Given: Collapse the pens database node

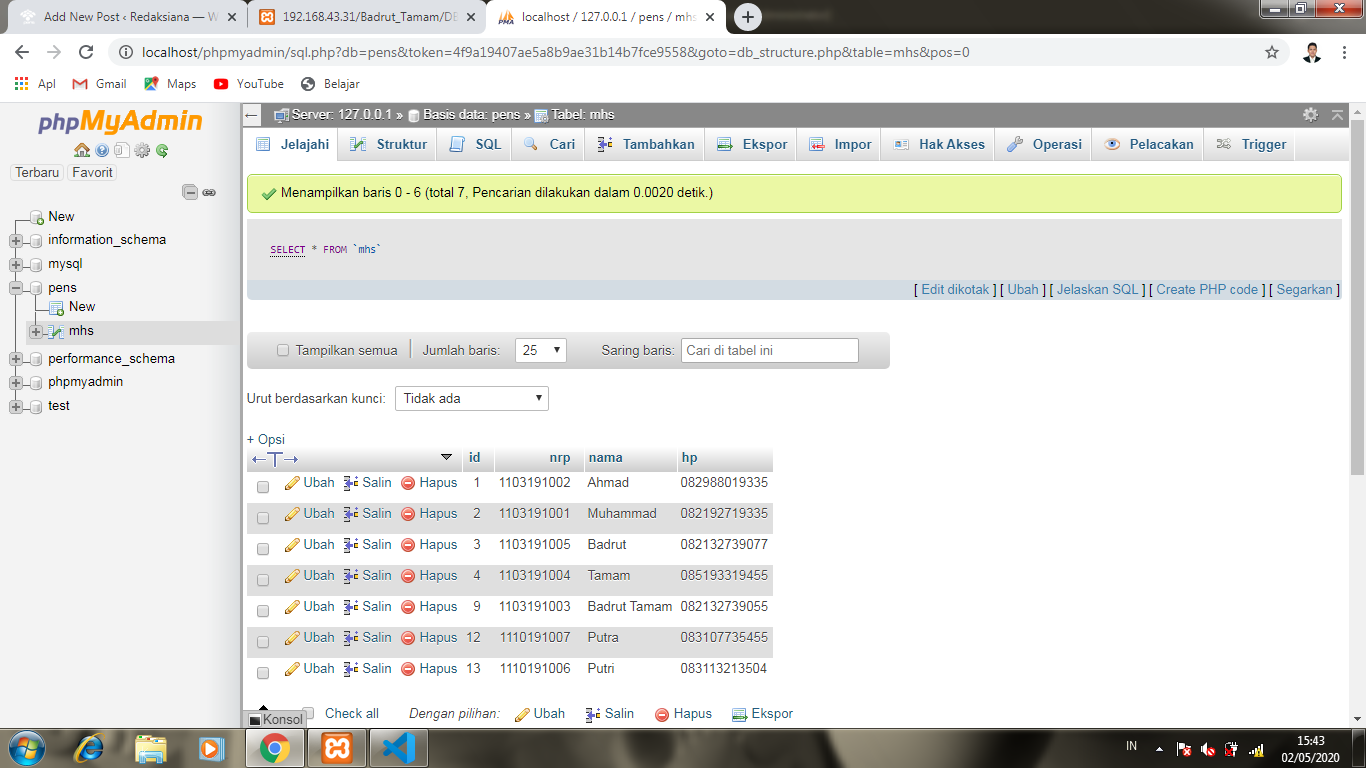Looking at the screenshot, I should click(16, 288).
